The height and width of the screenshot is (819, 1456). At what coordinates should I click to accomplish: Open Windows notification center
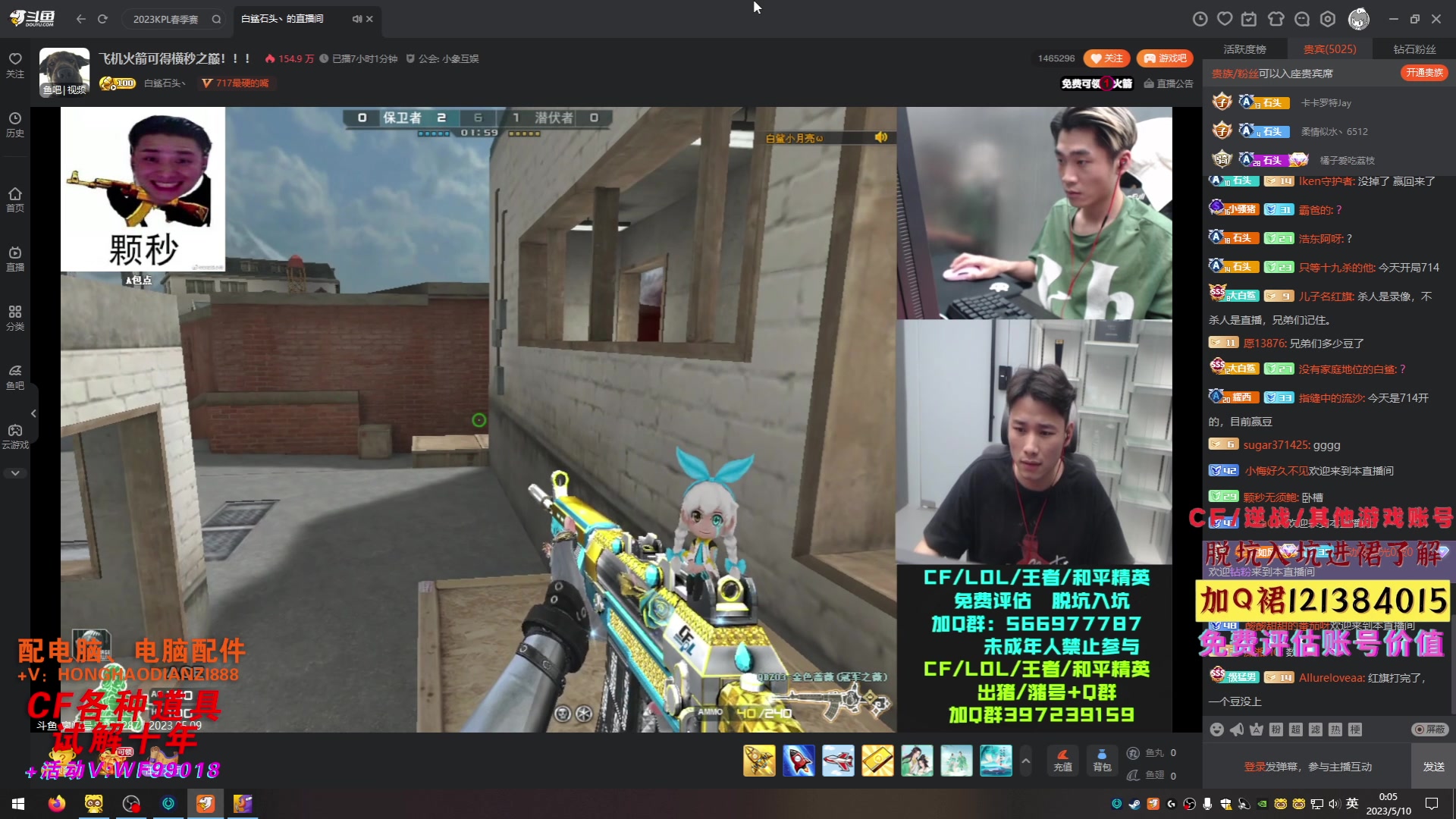pos(1432,804)
